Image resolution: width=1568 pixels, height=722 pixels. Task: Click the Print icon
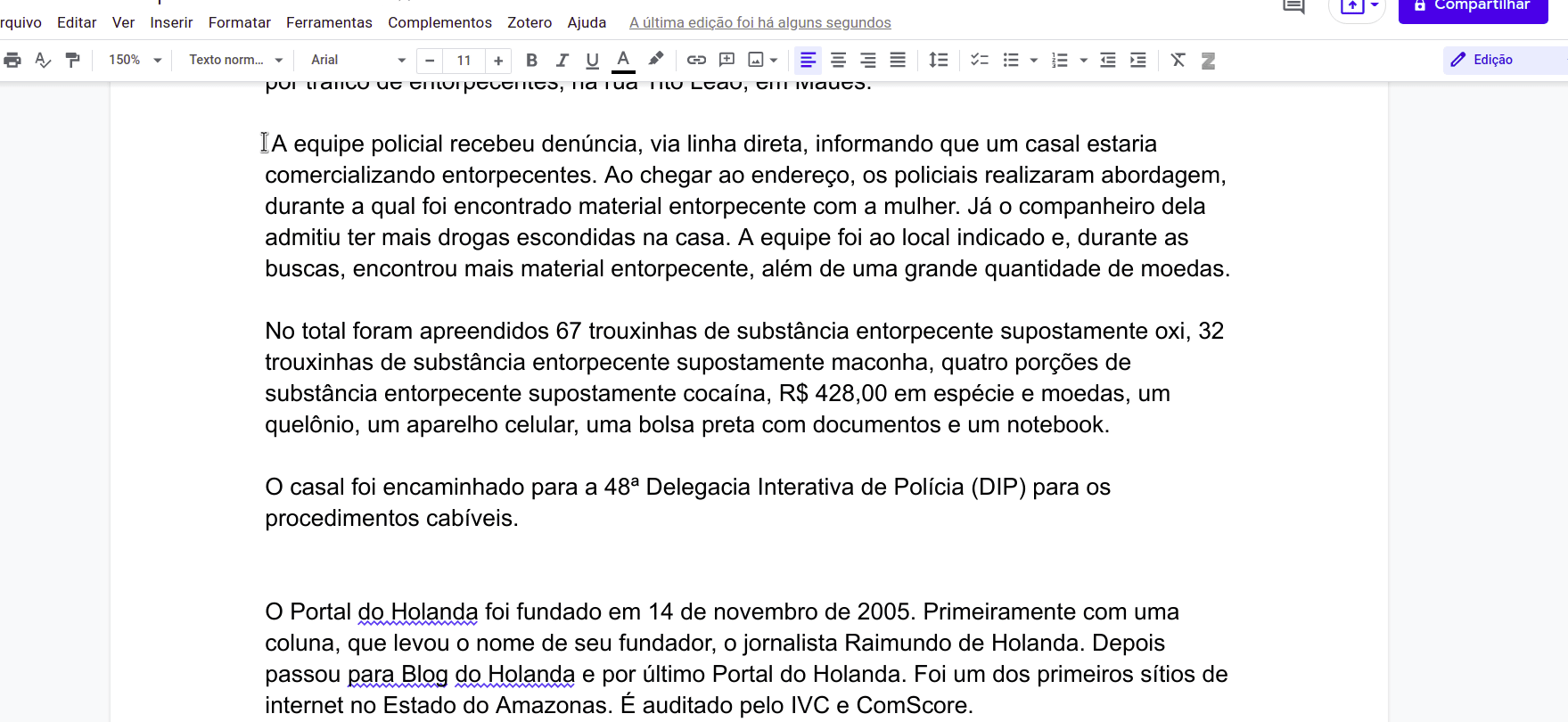tap(12, 60)
